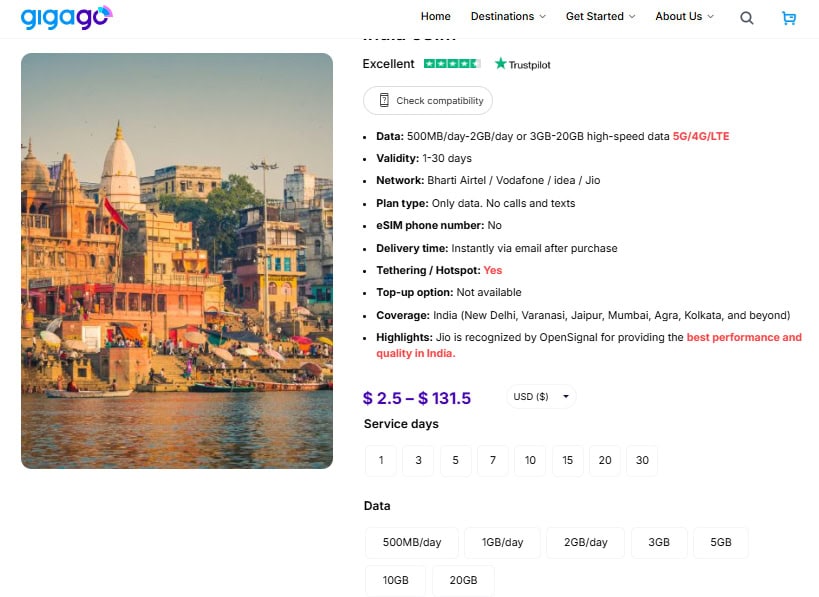Image resolution: width=819 pixels, height=597 pixels.
Task: Expand the About Us menu
Action: coord(684,16)
